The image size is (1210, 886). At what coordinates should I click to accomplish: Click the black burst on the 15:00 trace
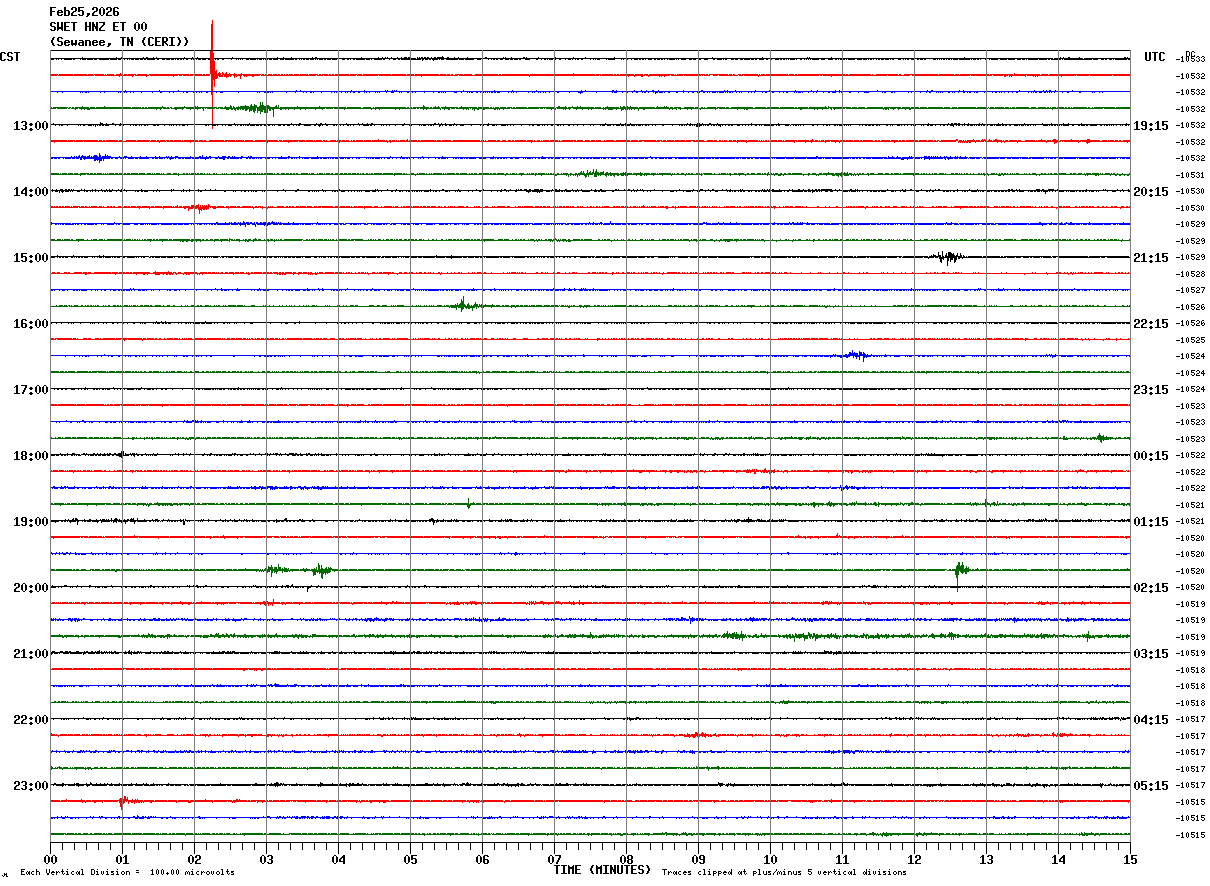coord(947,257)
